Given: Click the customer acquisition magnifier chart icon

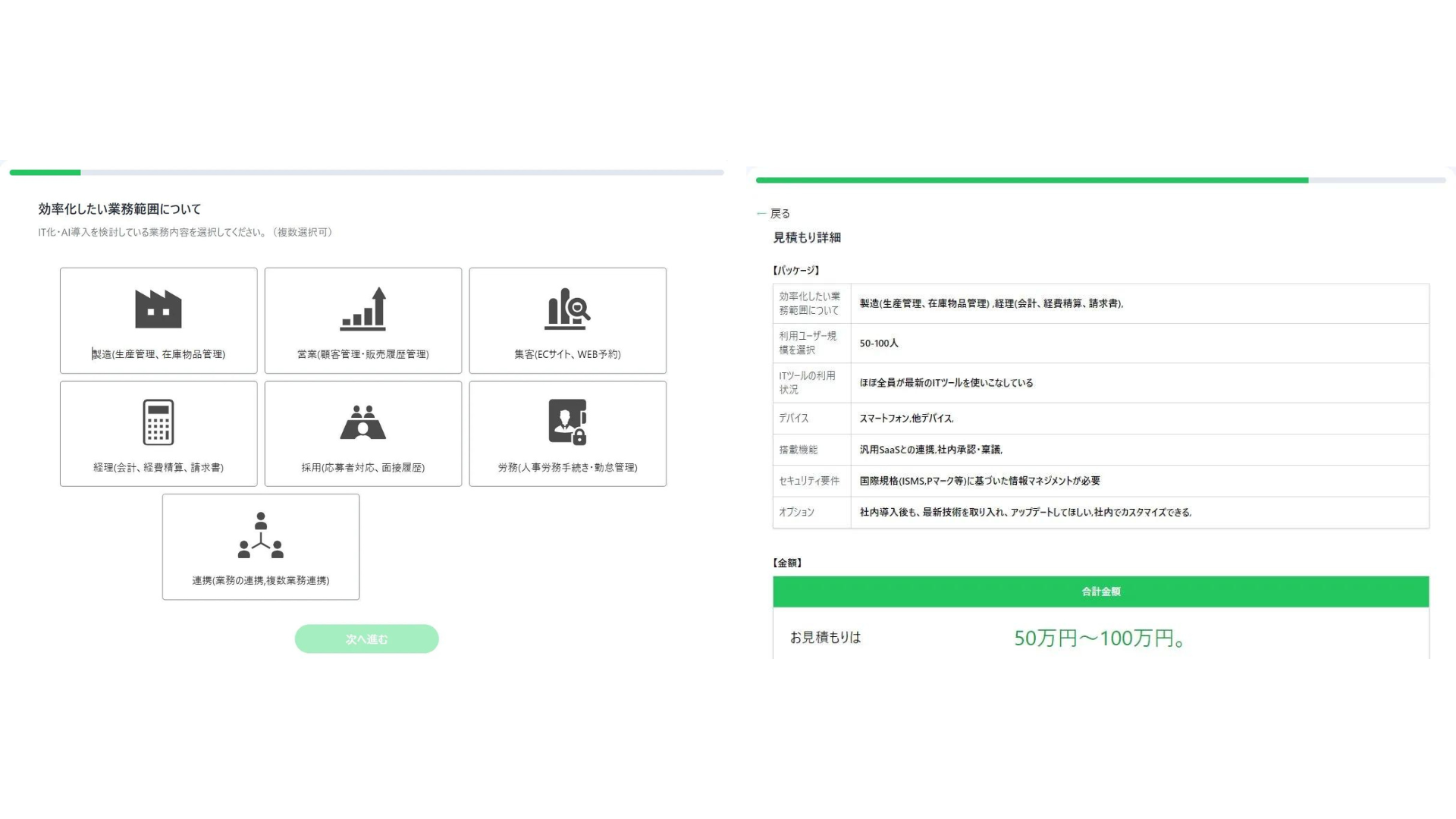Looking at the screenshot, I should (x=567, y=309).
